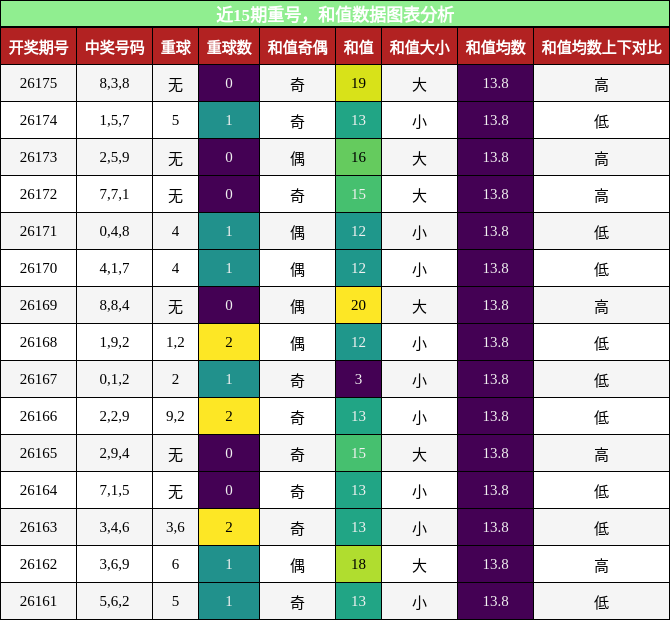Viewport: 670px width, 620px height.
Task: Click winning numbers 5,6,2
Action: coord(115,601)
